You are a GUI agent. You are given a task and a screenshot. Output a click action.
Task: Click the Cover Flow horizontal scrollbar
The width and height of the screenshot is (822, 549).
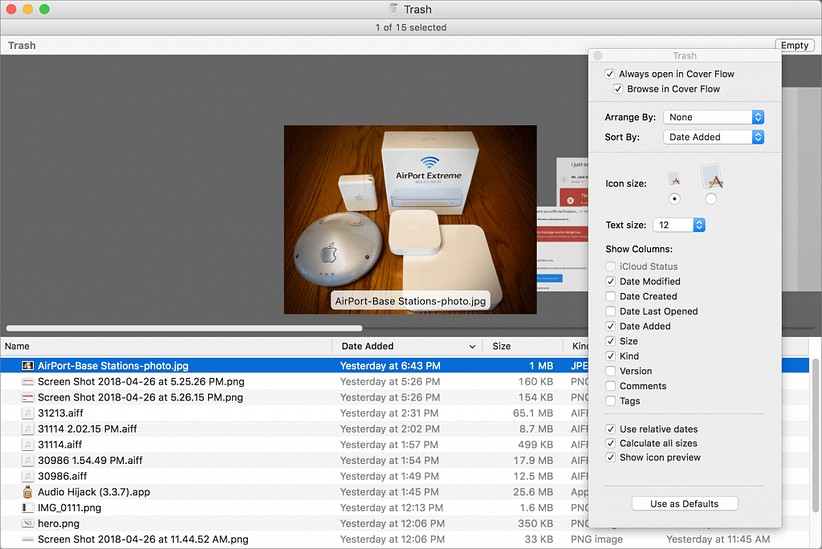coord(184,328)
